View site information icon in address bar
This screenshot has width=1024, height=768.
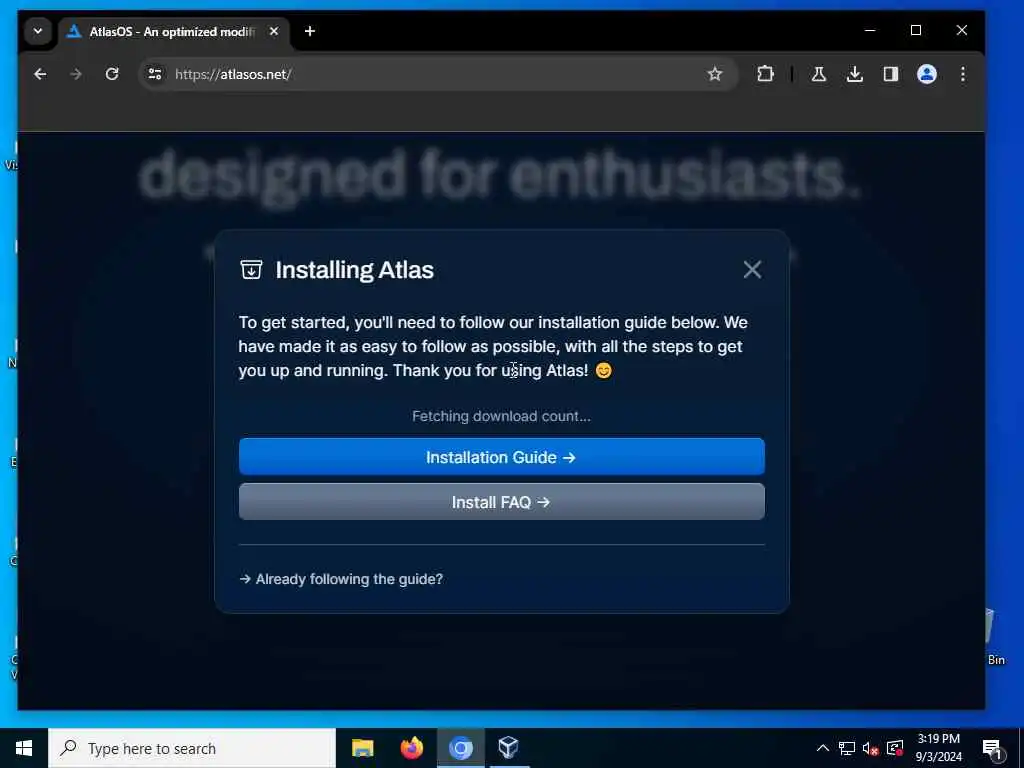[x=155, y=74]
